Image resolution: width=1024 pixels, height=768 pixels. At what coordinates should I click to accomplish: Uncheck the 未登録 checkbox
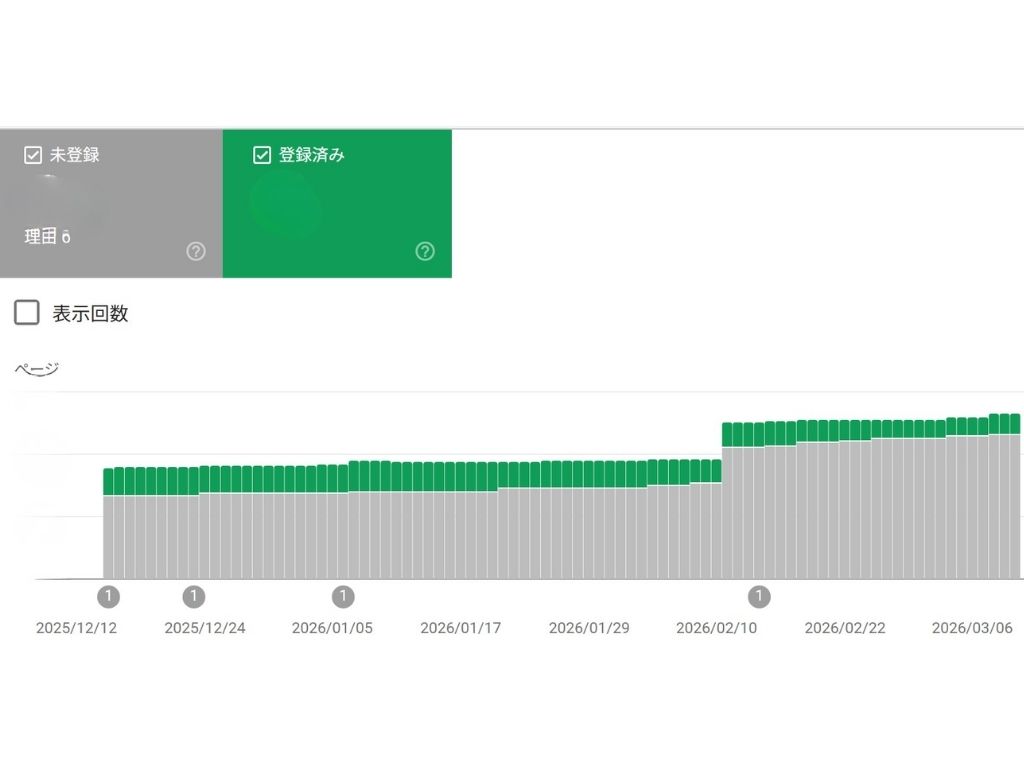point(33,155)
